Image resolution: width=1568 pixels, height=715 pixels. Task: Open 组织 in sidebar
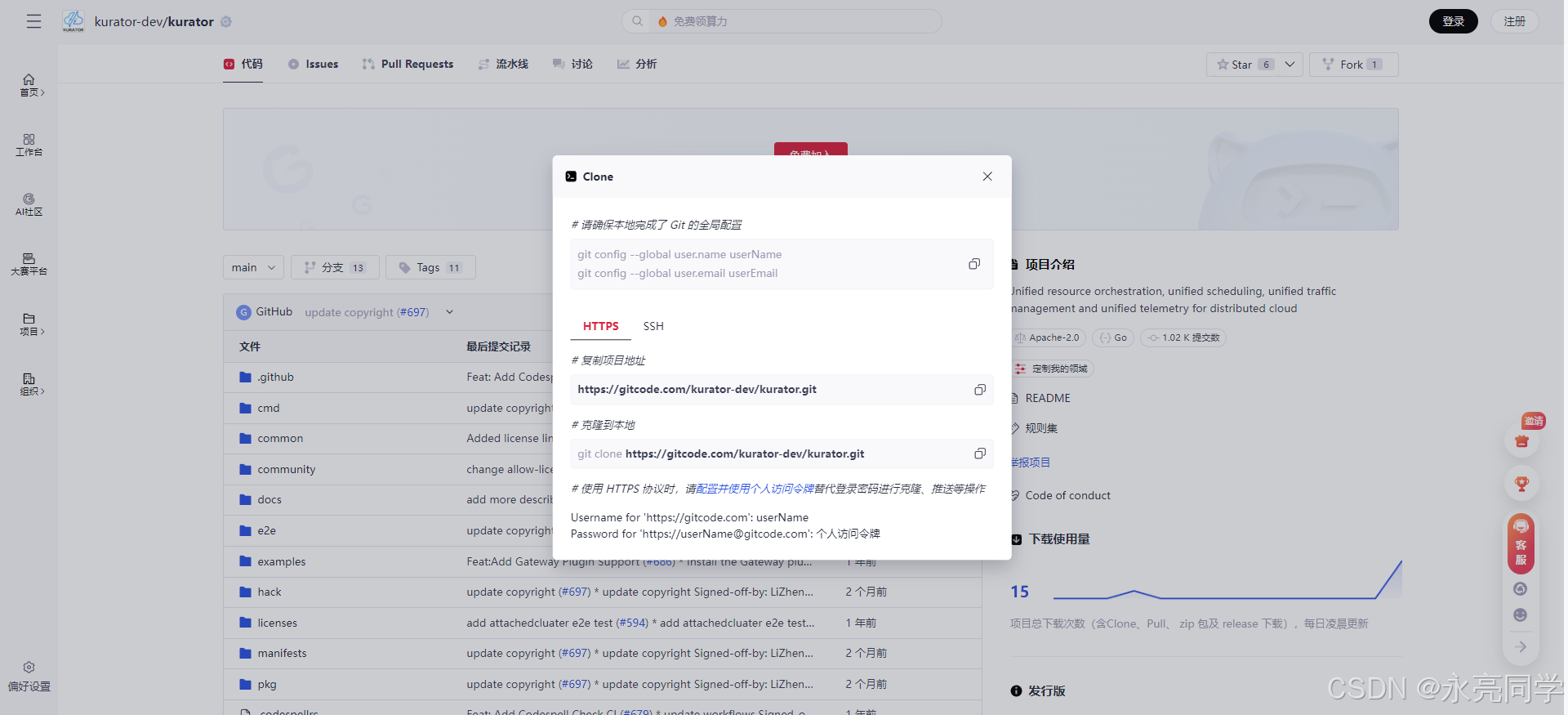[x=29, y=384]
